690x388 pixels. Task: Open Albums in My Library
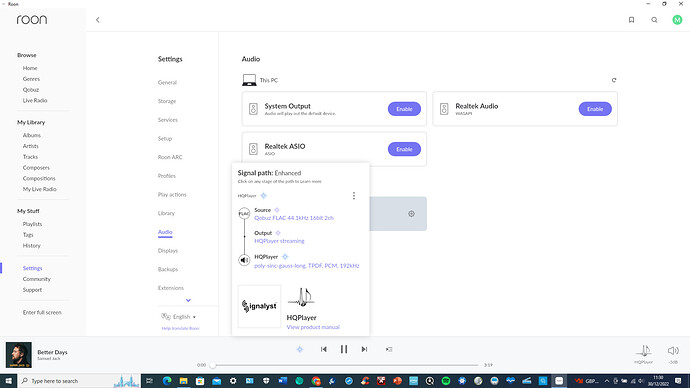32,135
